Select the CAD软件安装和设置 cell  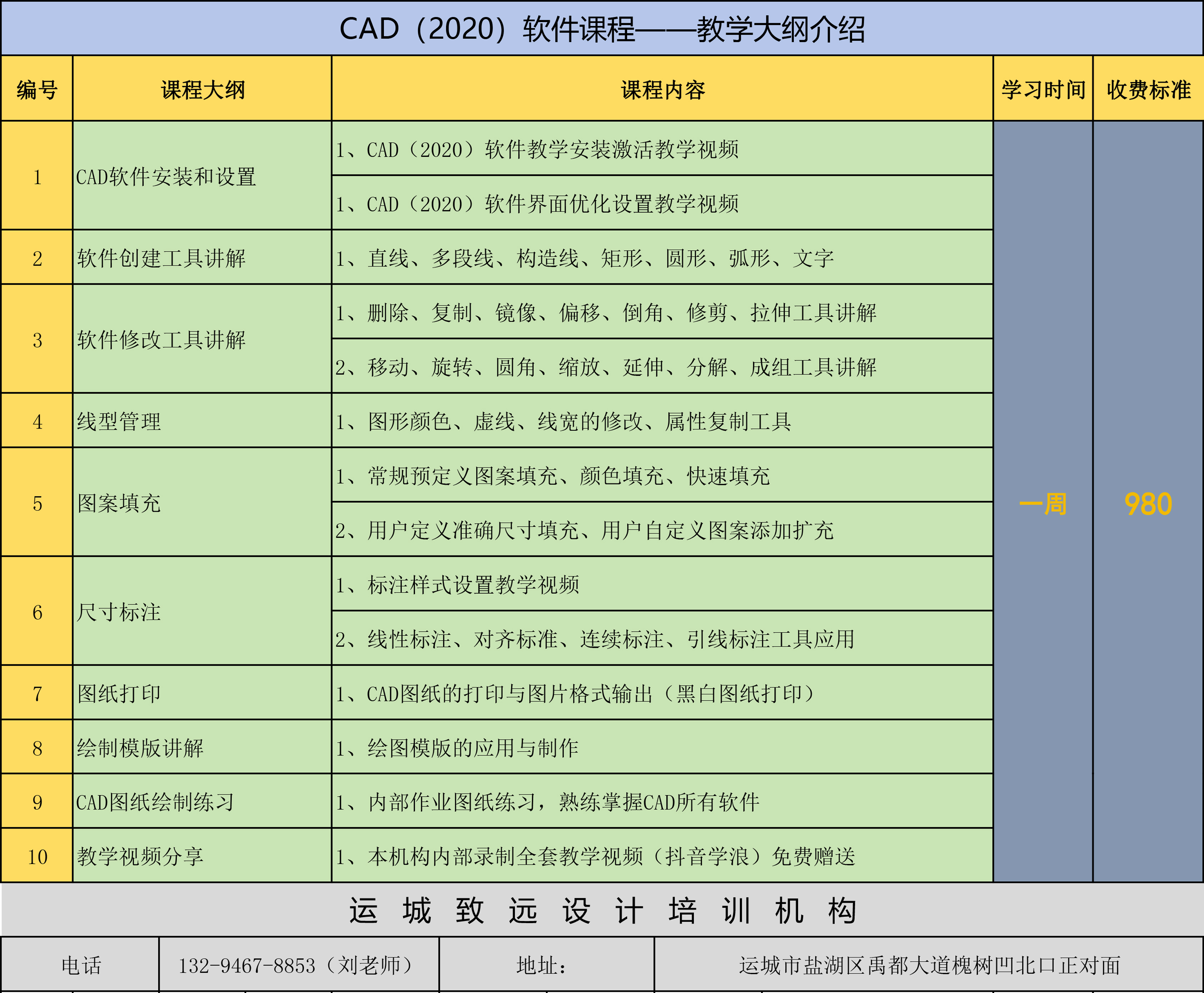(x=166, y=177)
